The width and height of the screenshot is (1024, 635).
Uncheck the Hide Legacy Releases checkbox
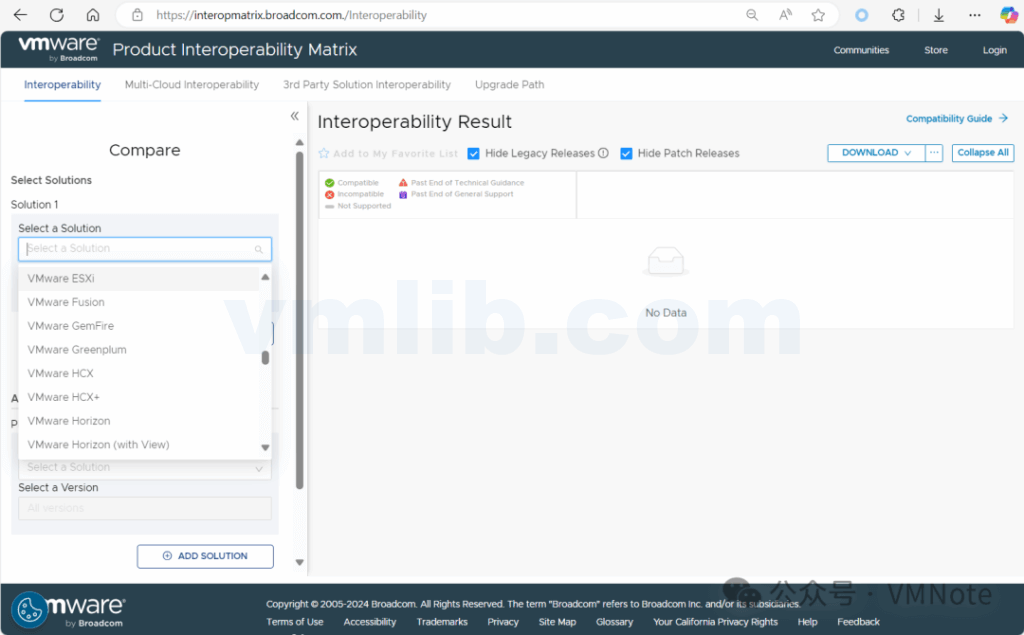click(474, 154)
